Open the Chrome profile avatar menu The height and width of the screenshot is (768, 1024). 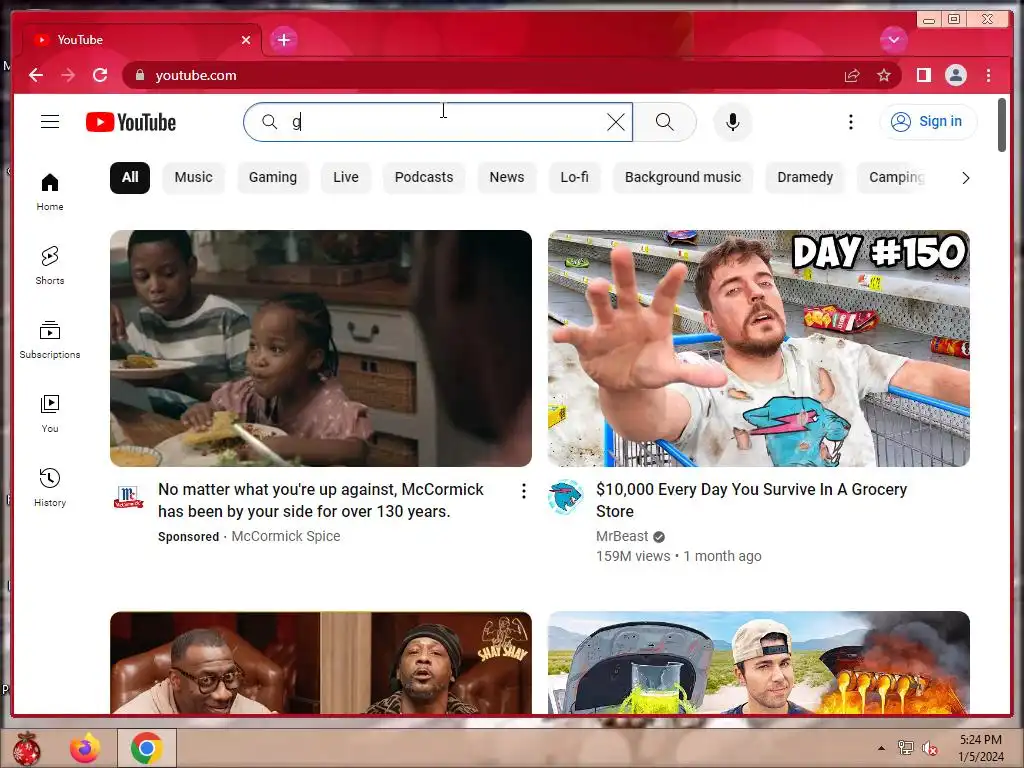click(x=955, y=75)
